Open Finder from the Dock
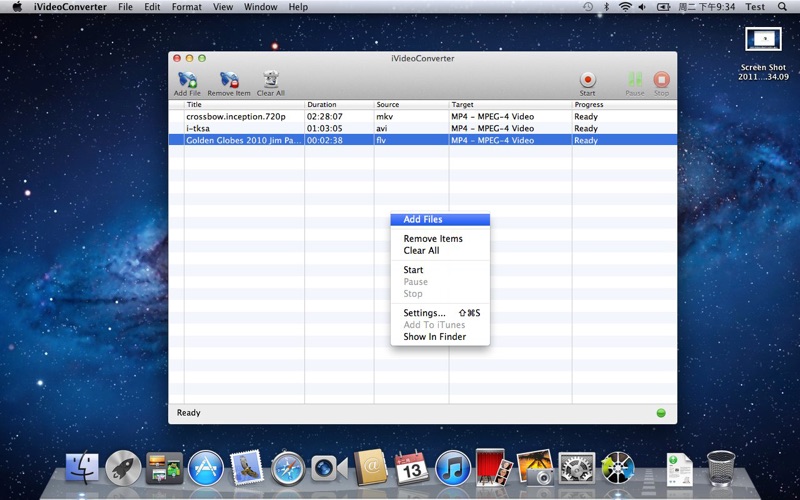The image size is (800, 500). pyautogui.click(x=82, y=467)
